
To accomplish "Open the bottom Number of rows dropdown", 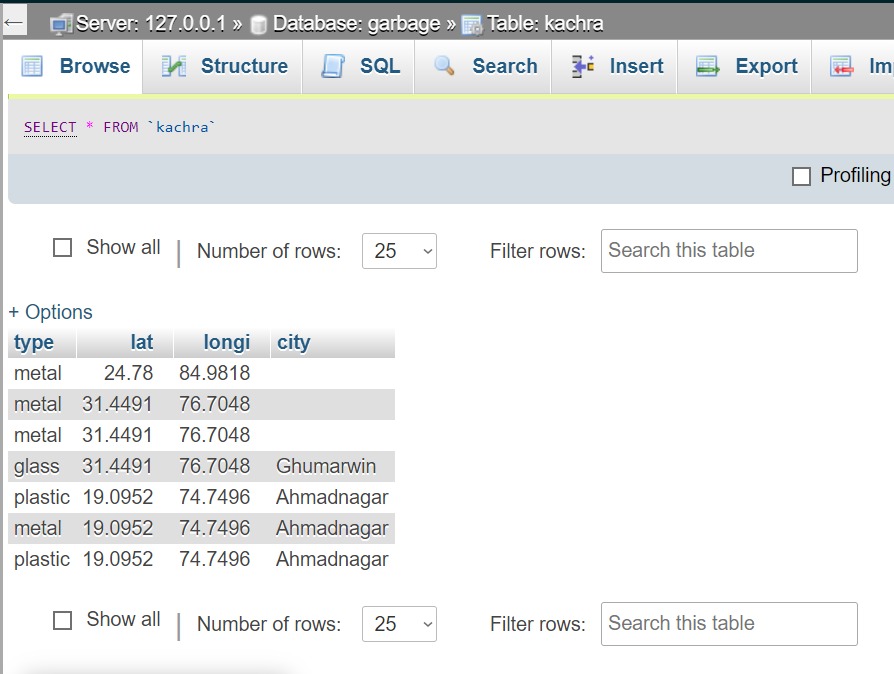I will point(399,624).
